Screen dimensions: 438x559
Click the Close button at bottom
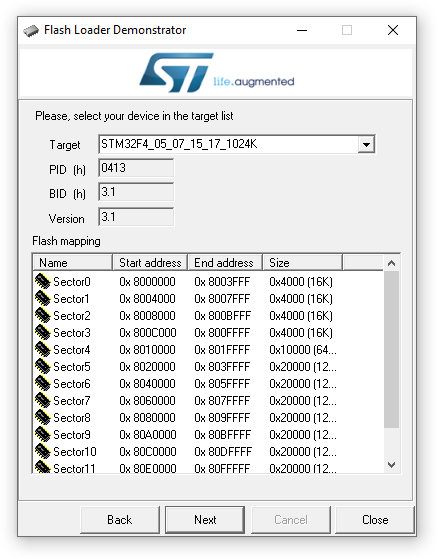coord(375,520)
